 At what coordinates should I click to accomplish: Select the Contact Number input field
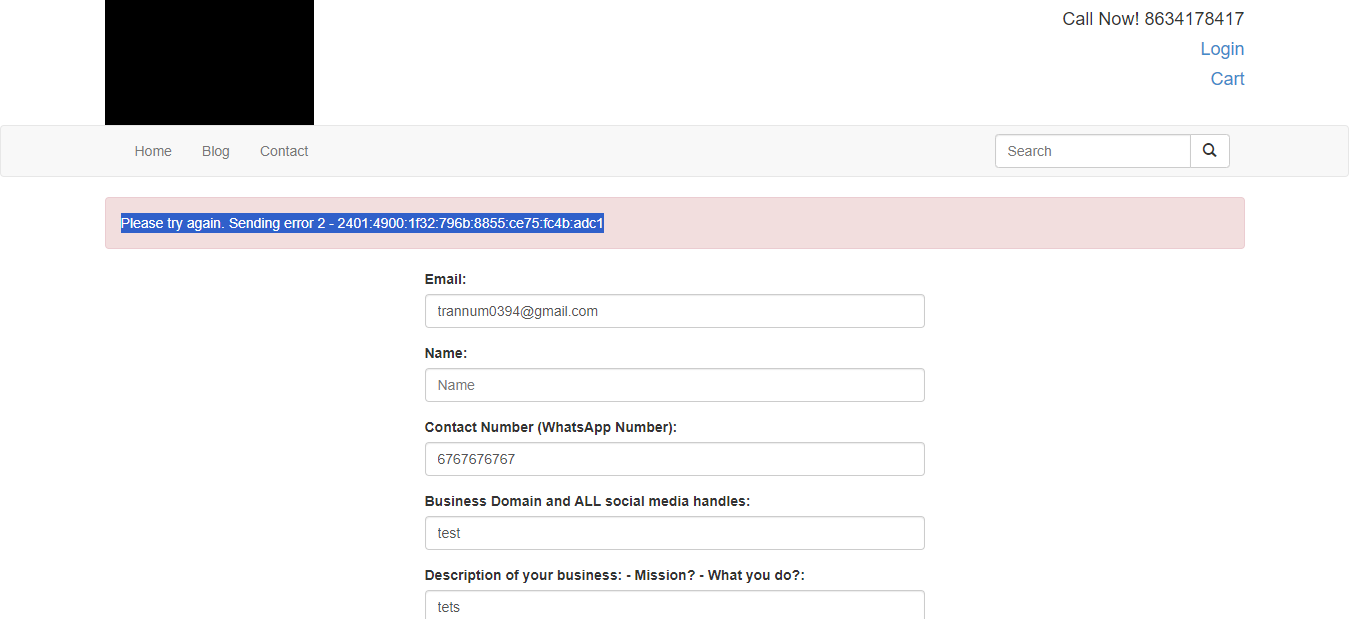click(x=675, y=459)
